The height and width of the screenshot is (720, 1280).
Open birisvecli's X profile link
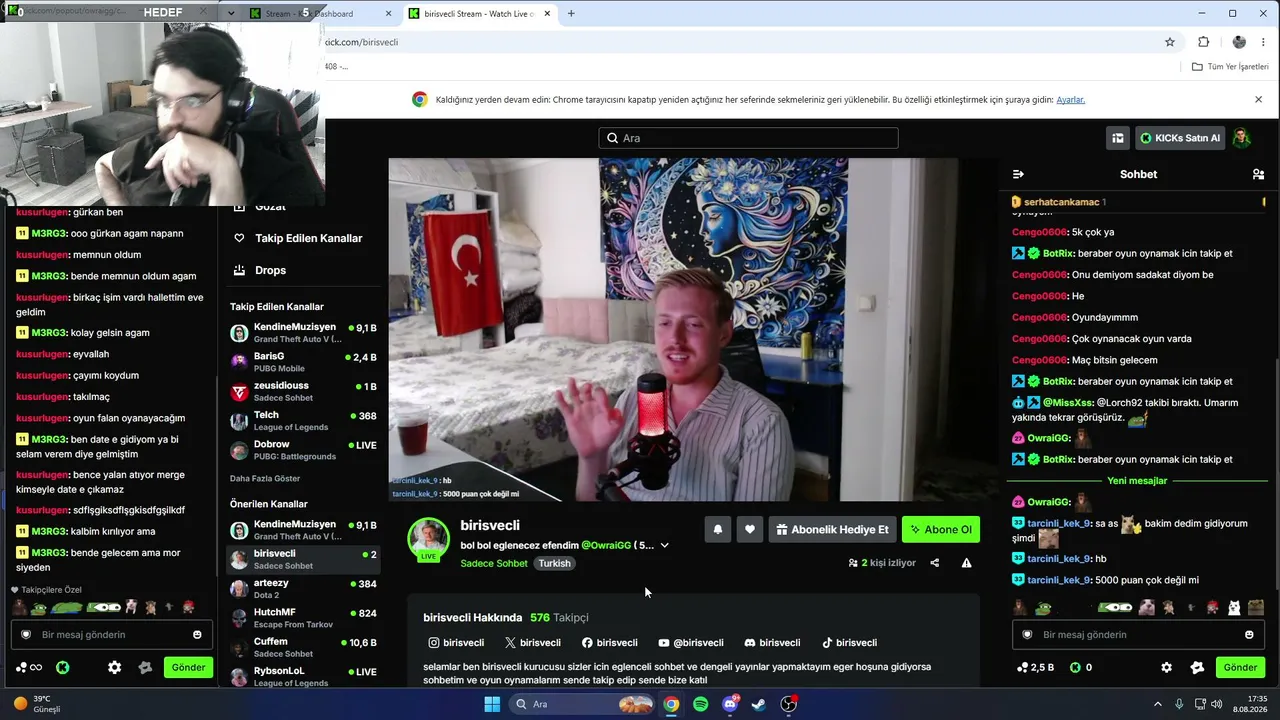pos(532,643)
